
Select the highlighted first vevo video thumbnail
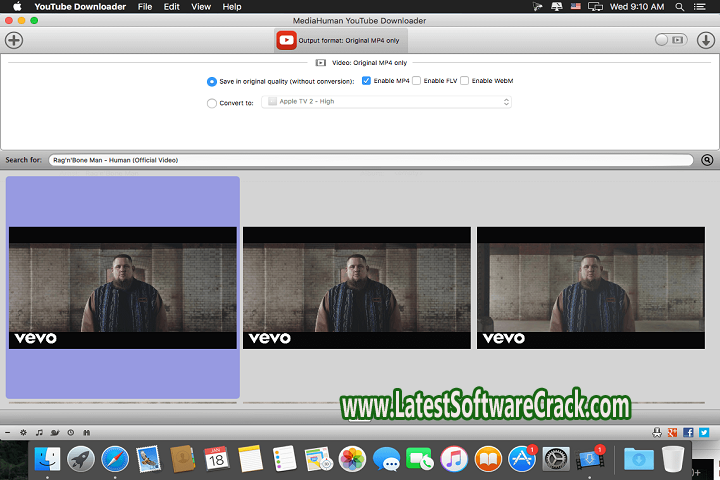(x=123, y=288)
